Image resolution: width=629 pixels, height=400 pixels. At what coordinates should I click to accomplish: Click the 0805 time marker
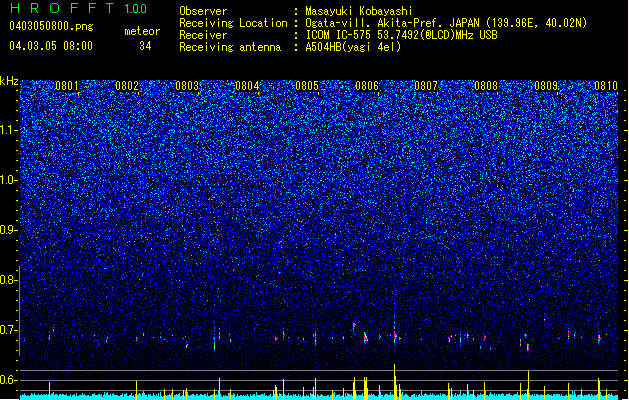pos(307,86)
